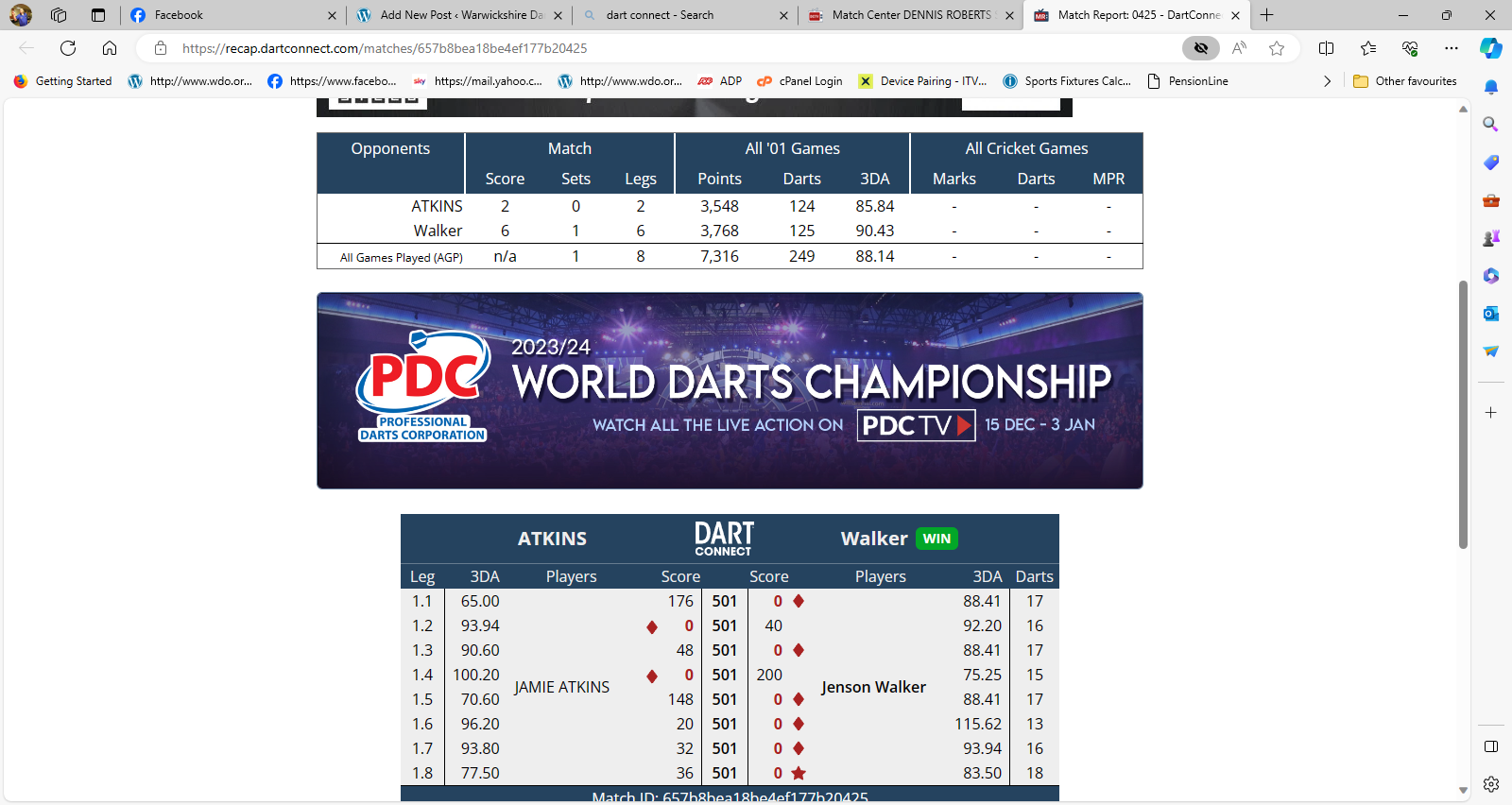1512x805 pixels.
Task: Click the address bar URL field
Action: (x=661, y=48)
